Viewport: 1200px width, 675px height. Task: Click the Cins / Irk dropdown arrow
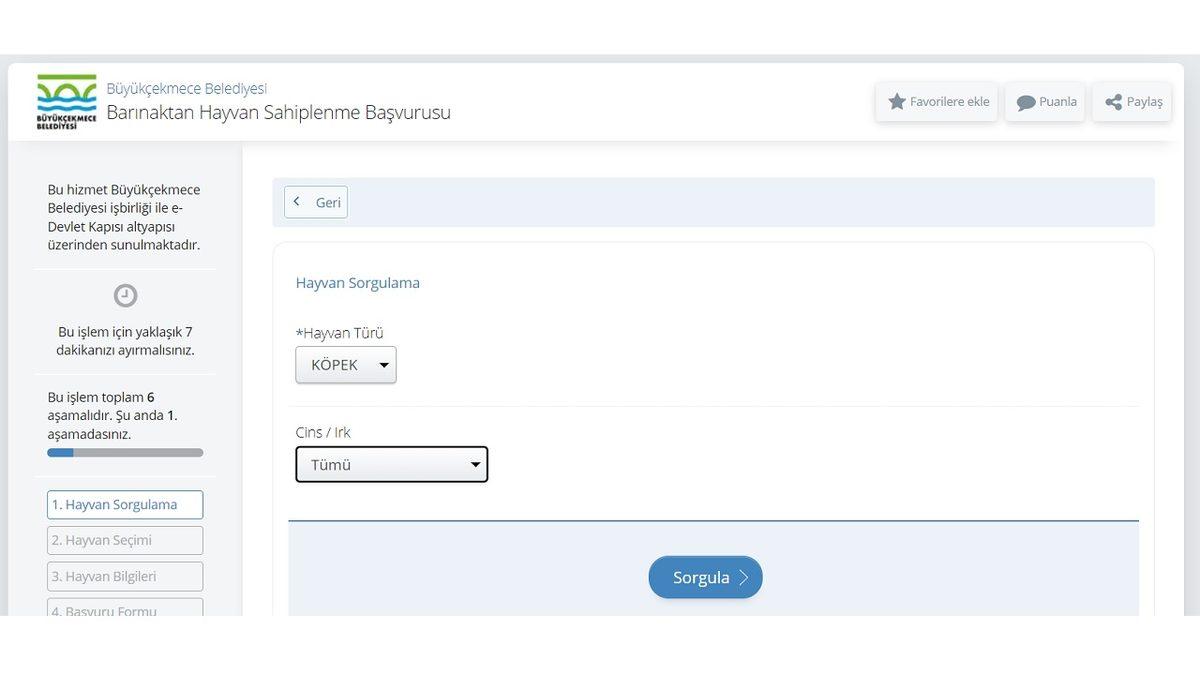click(475, 463)
